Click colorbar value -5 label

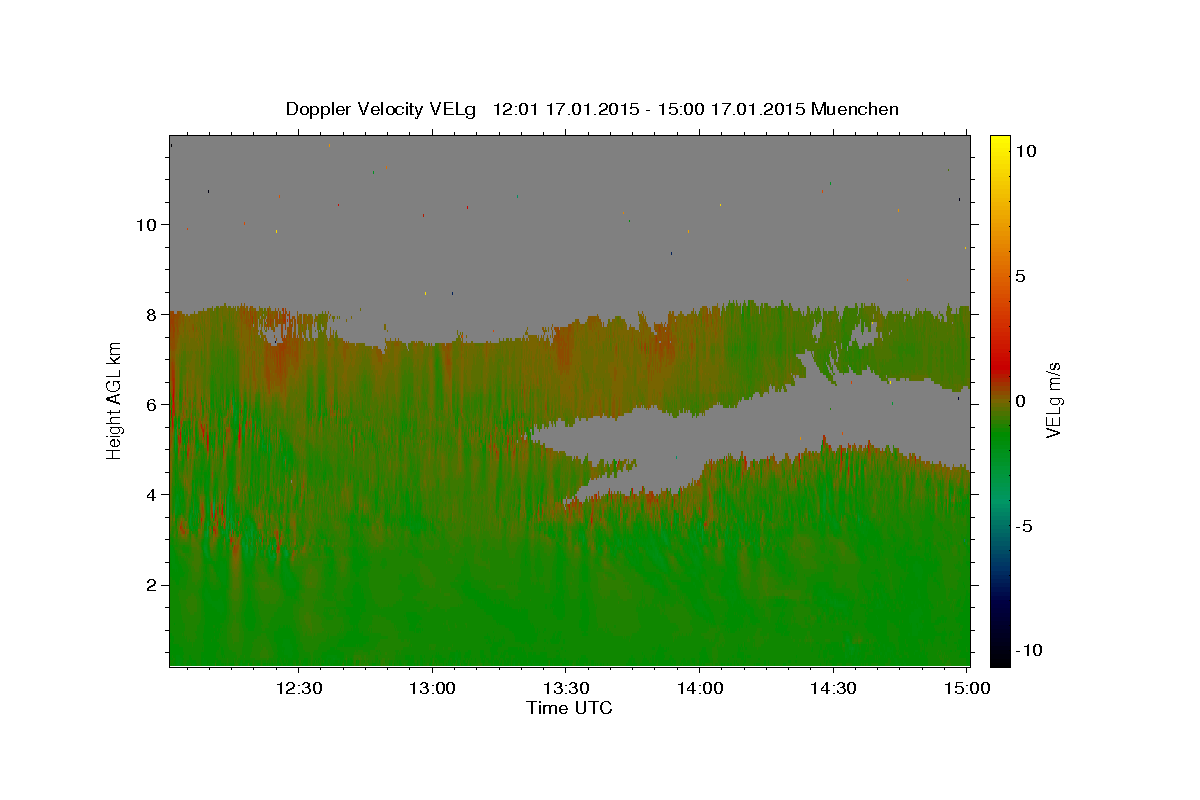pyautogui.click(x=1026, y=526)
